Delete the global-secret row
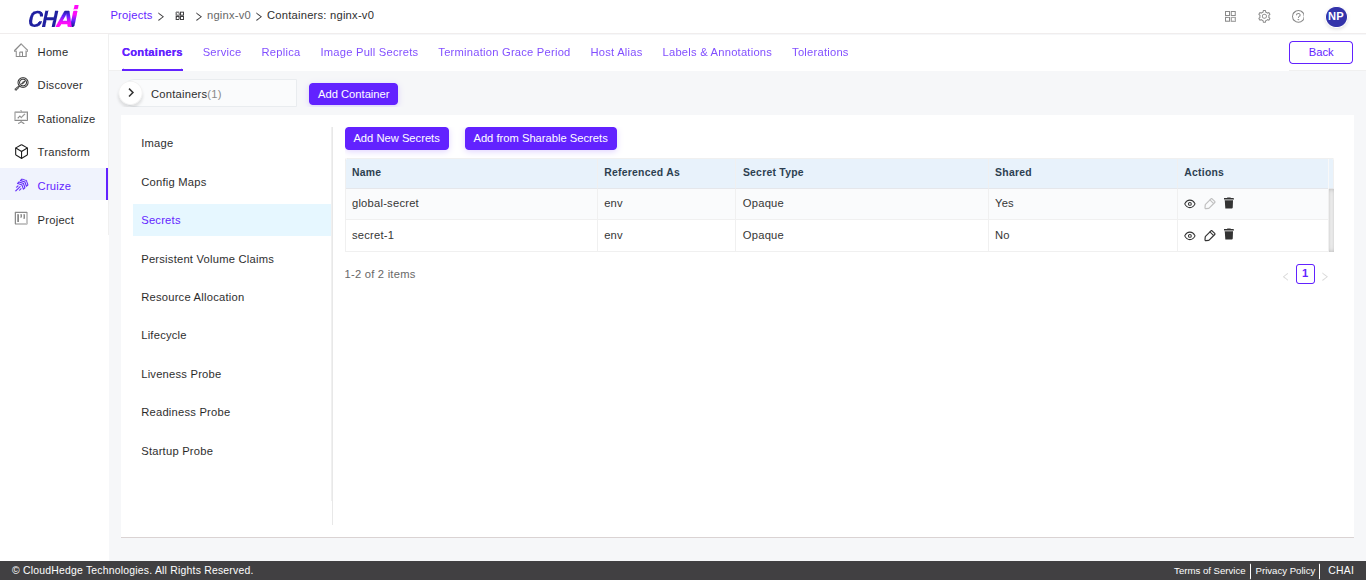Image resolution: width=1366 pixels, height=580 pixels. tap(1229, 203)
